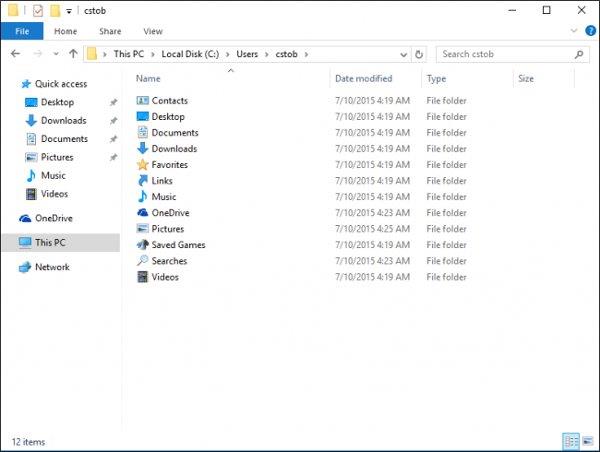Go up one folder level arrow
This screenshot has height=452, width=600.
73,54
